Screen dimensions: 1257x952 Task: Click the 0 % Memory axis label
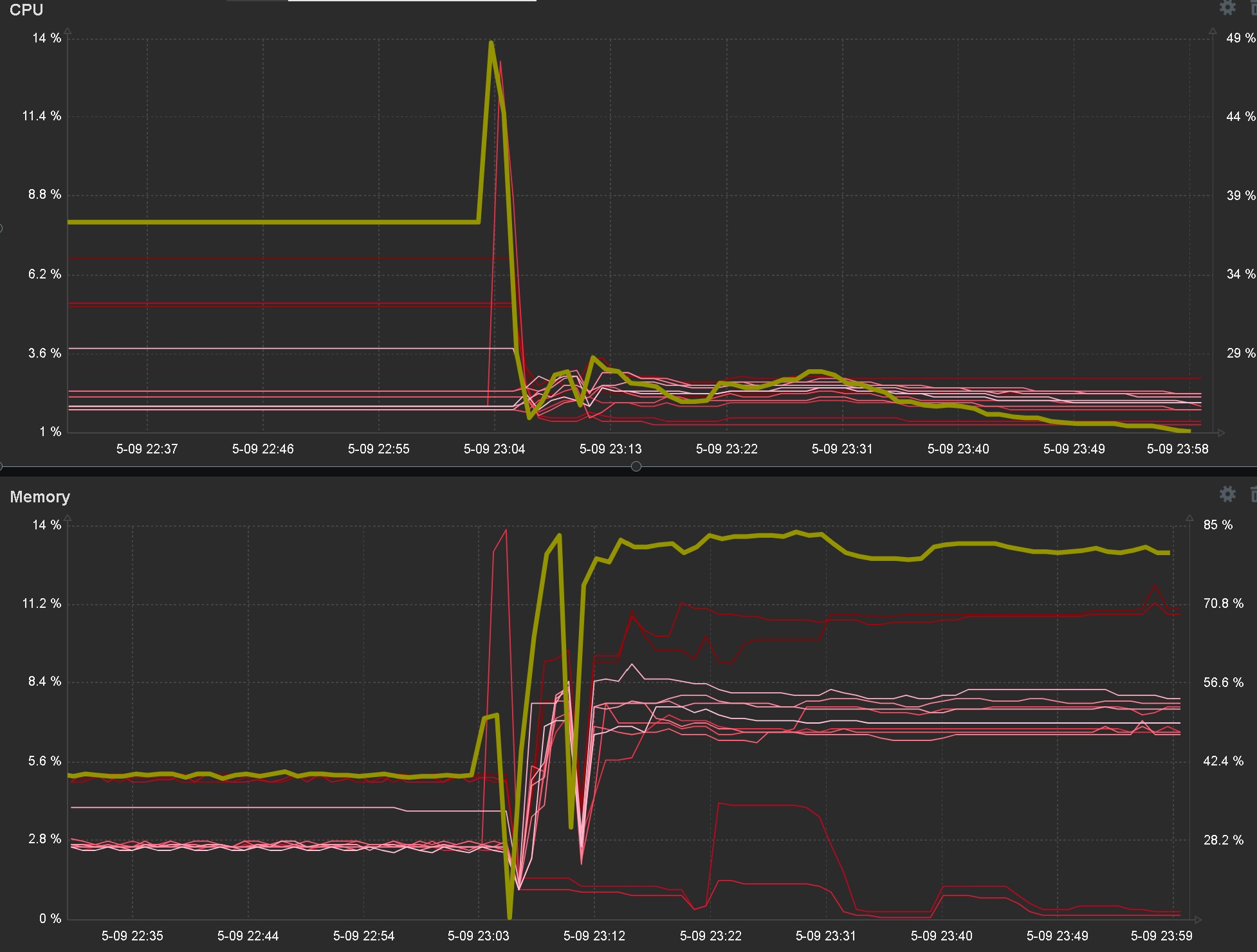[50, 919]
